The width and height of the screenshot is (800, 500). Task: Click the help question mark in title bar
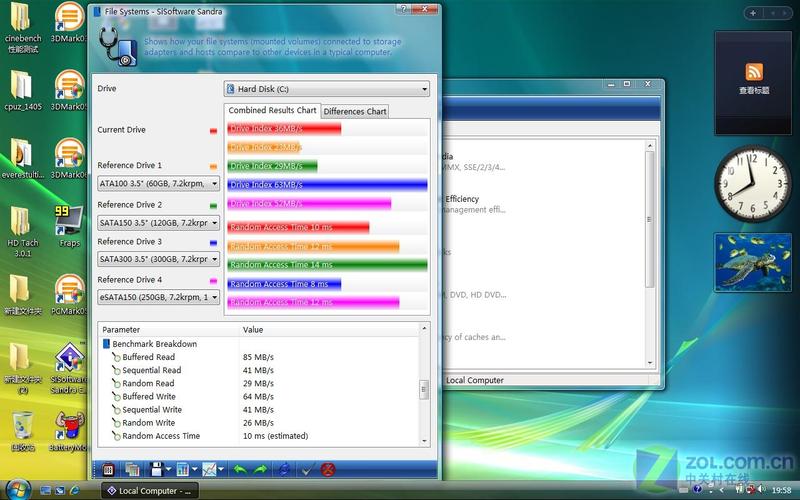click(x=403, y=9)
